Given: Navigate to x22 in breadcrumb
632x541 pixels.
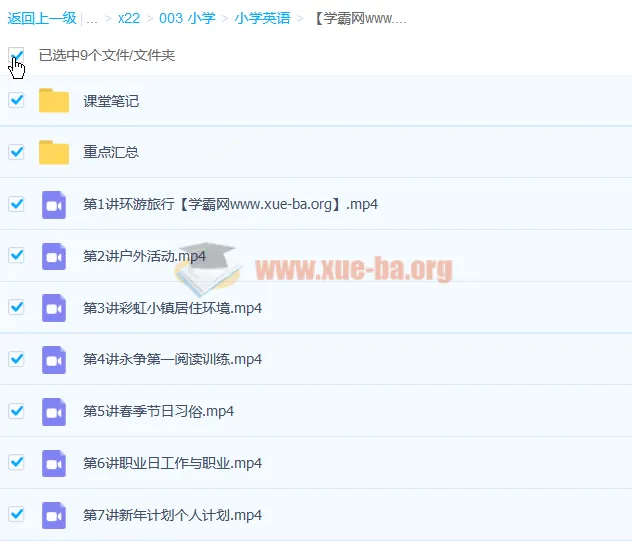Looking at the screenshot, I should pos(129,18).
